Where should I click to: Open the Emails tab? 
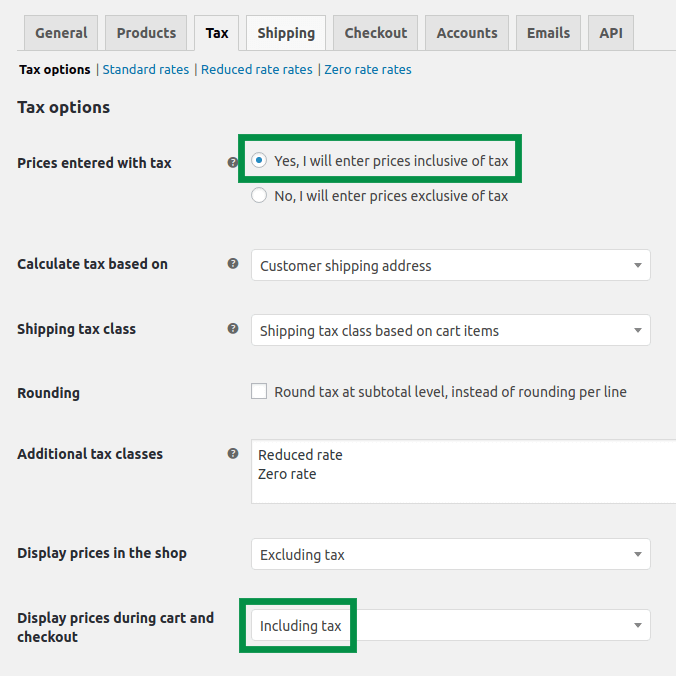(x=548, y=33)
